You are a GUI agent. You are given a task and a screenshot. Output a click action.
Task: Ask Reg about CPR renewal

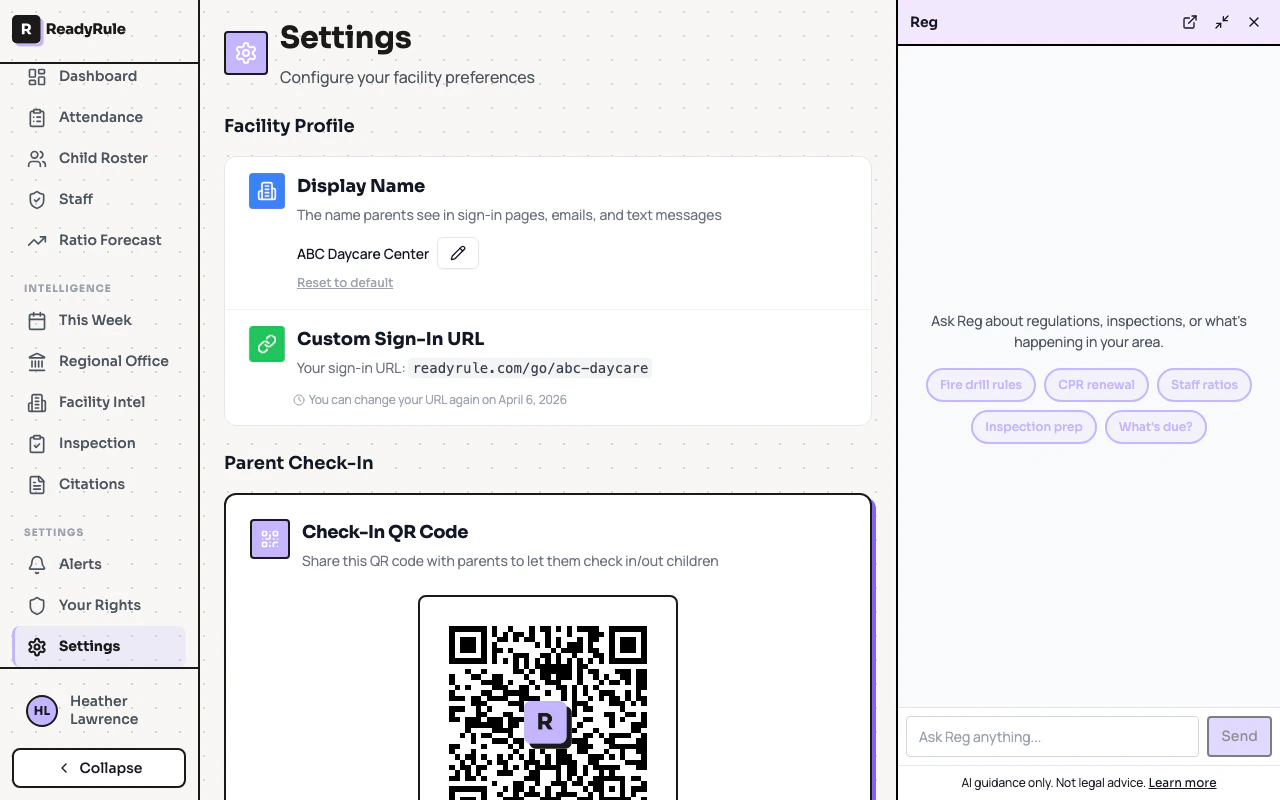tap(1096, 385)
